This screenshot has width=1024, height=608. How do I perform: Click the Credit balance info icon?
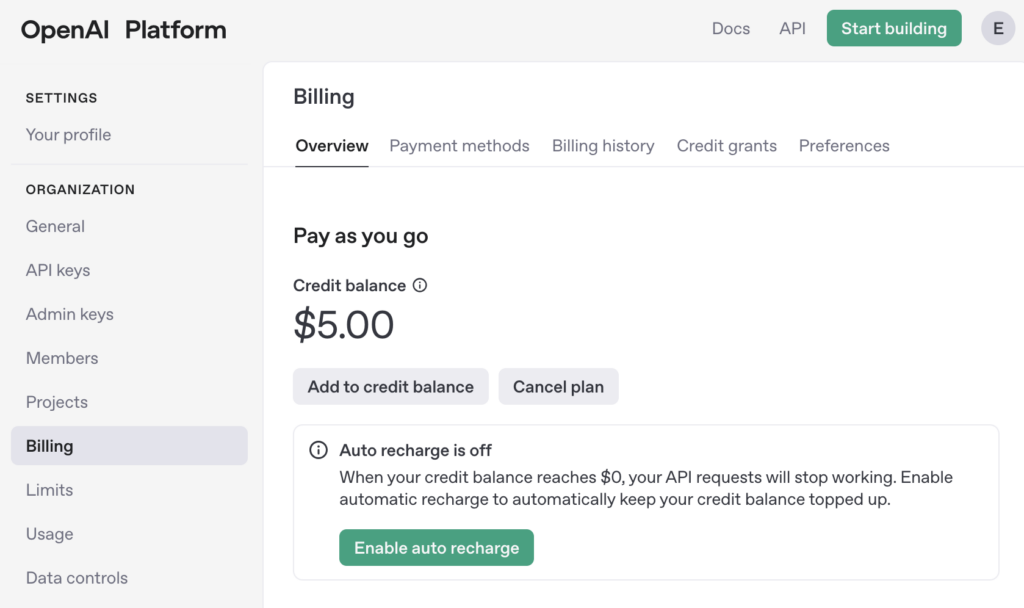click(x=420, y=285)
